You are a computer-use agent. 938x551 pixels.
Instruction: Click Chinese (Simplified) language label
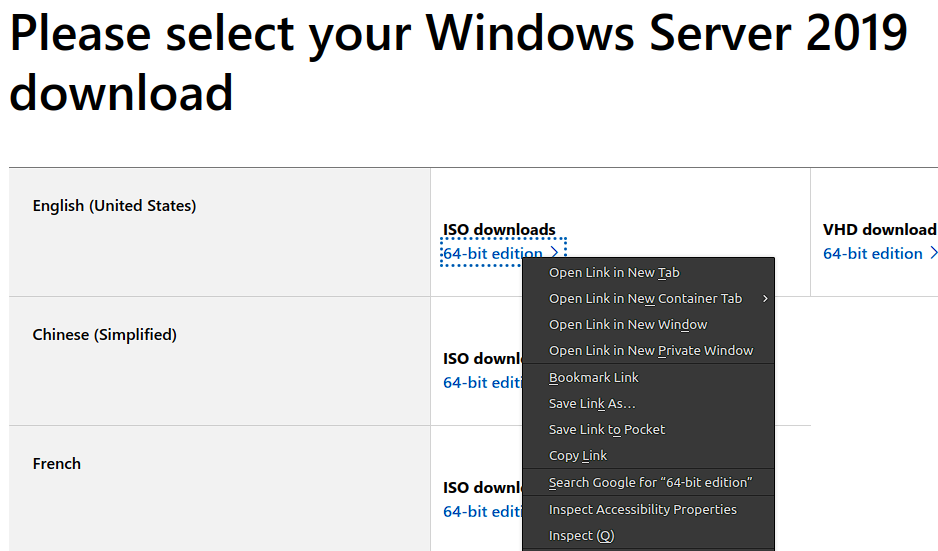[105, 335]
